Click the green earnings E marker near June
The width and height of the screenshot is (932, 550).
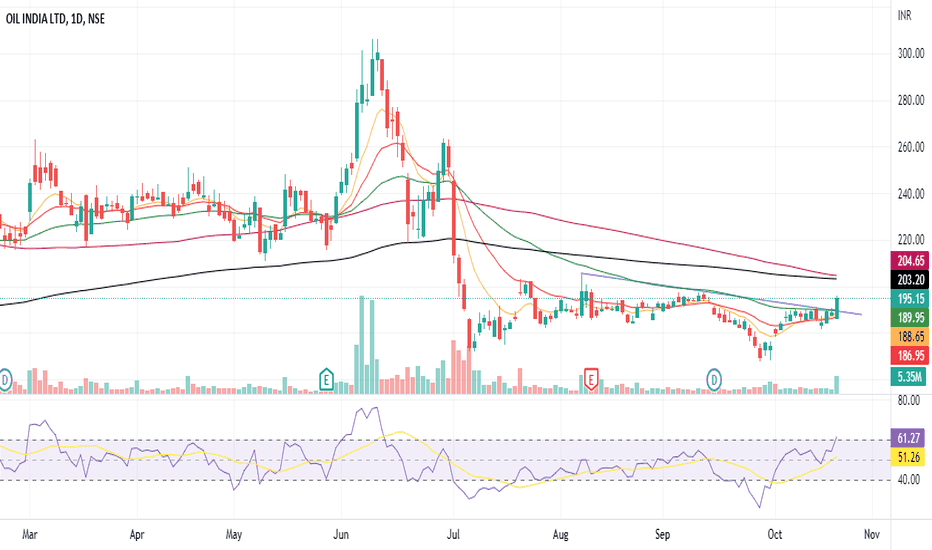click(326, 379)
